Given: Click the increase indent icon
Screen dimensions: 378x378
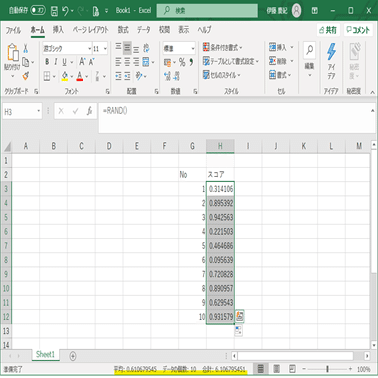Looking at the screenshot, I should coord(127,76).
